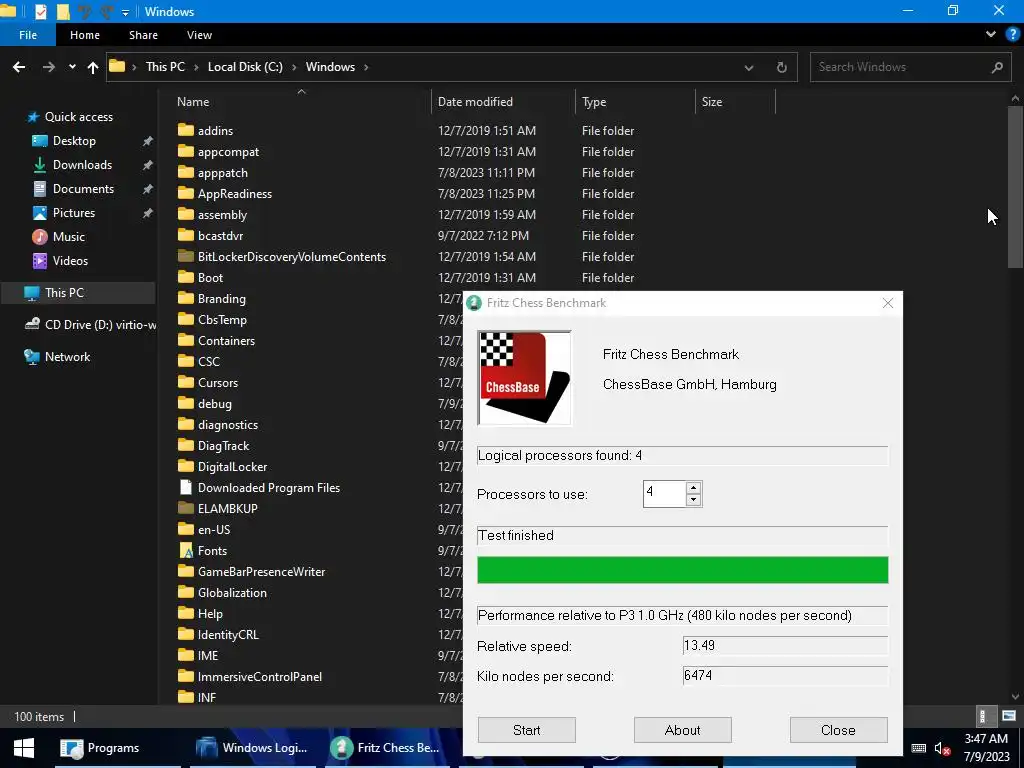Decrease processors to use with down arrow
1024x768 pixels.
[x=694, y=500]
